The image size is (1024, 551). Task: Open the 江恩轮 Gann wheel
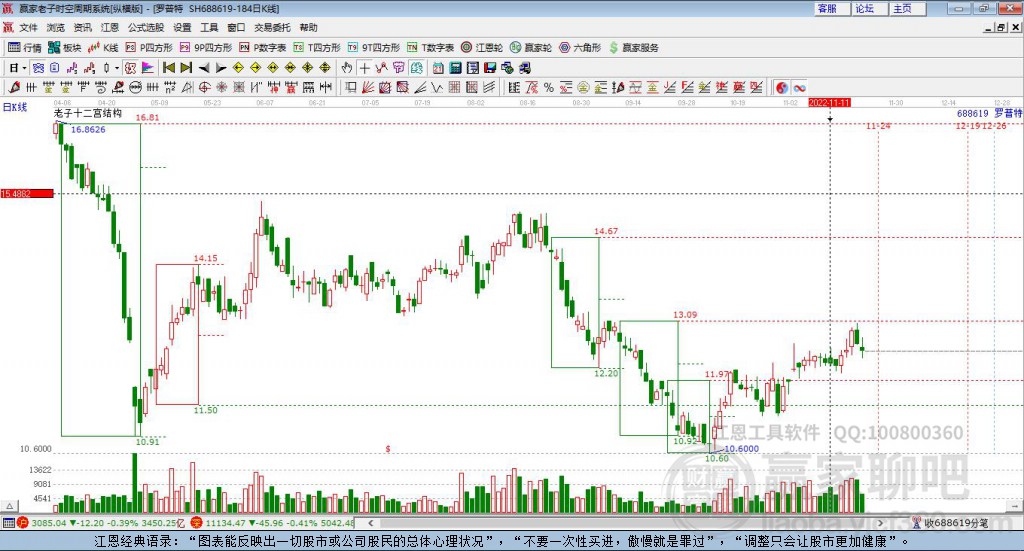click(481, 48)
